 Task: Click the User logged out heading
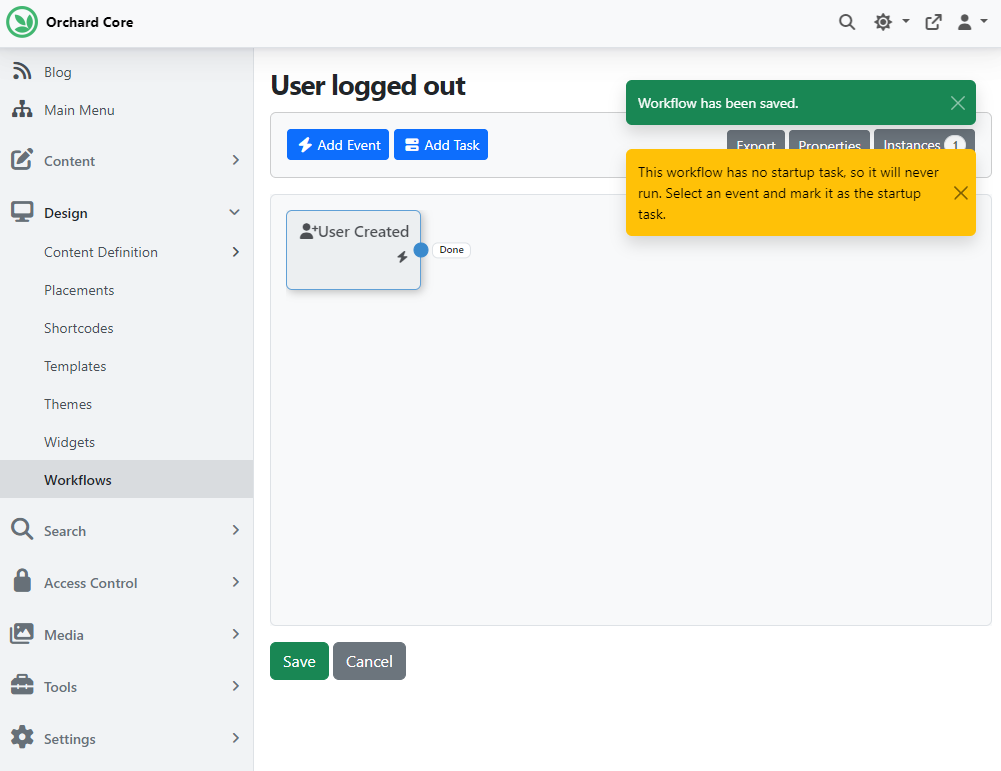[x=368, y=86]
